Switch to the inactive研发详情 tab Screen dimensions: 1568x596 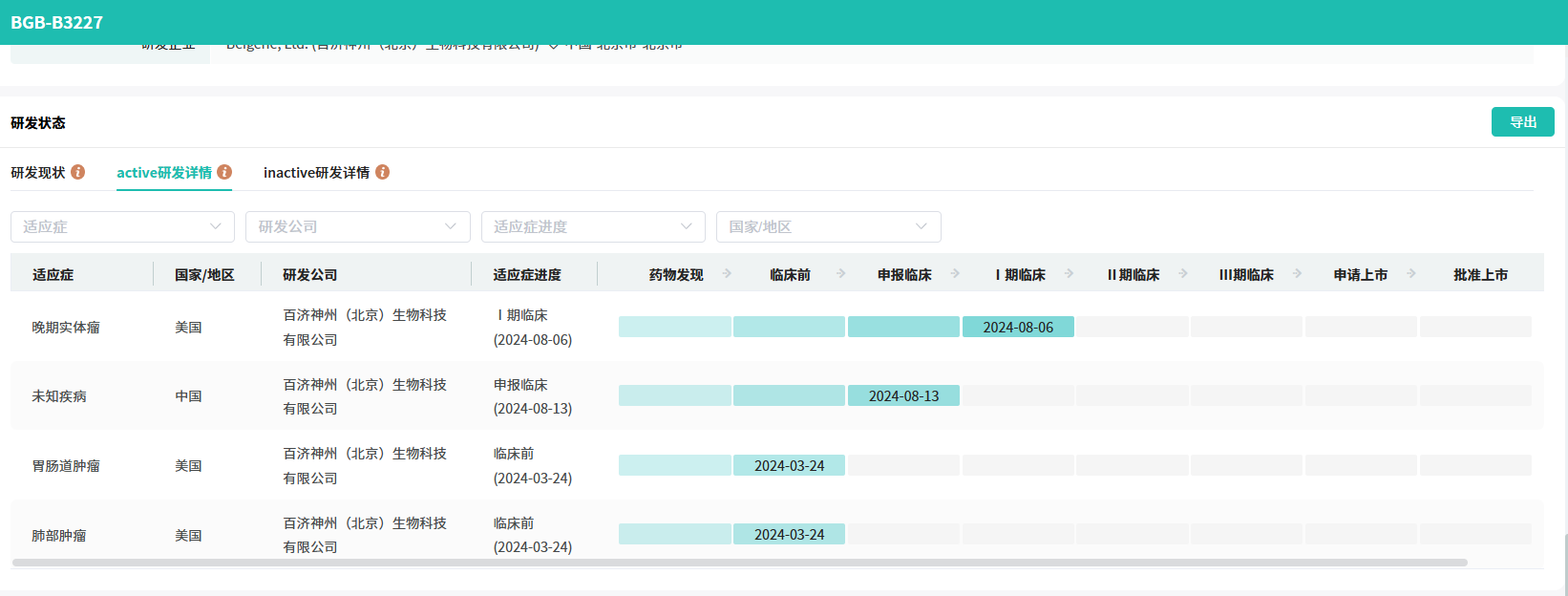(316, 173)
